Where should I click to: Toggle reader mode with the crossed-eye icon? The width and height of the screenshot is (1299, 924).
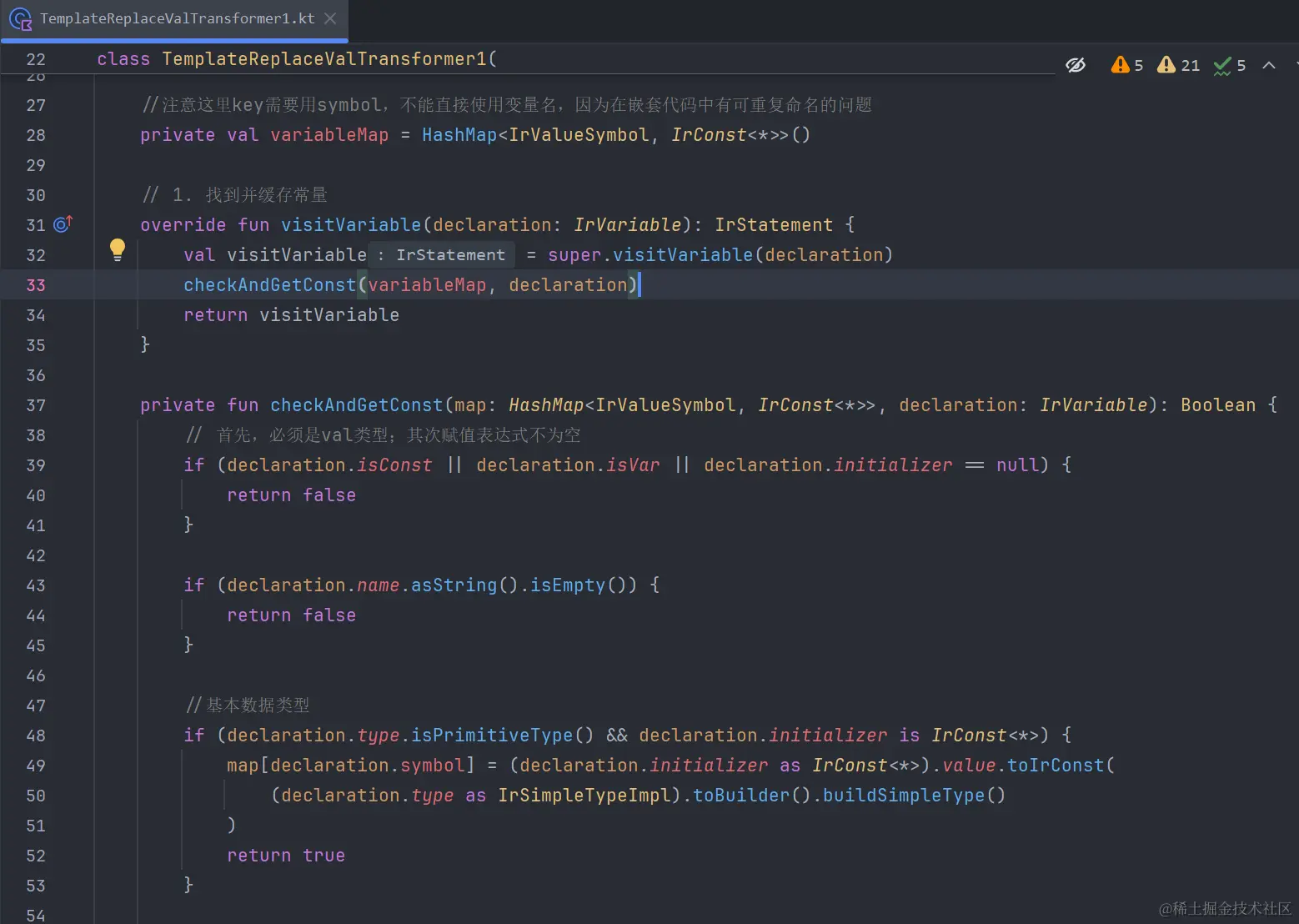coord(1076,65)
